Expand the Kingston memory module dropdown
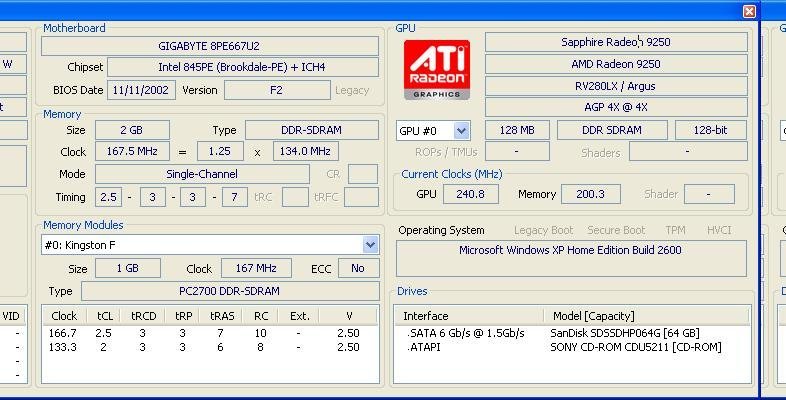 (370, 245)
